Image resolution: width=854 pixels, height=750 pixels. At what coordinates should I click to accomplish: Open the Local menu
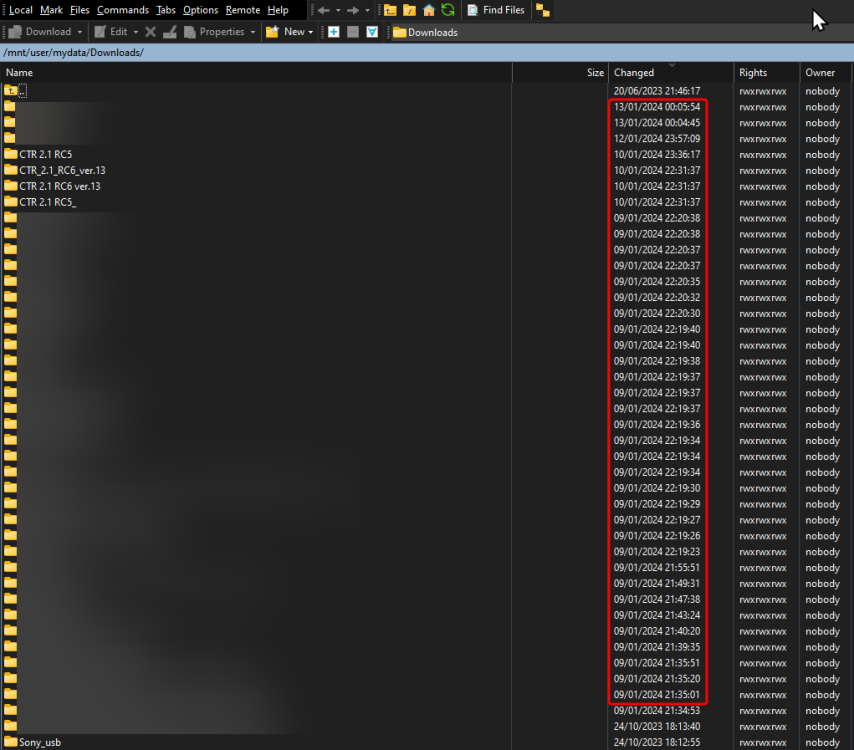[21, 10]
